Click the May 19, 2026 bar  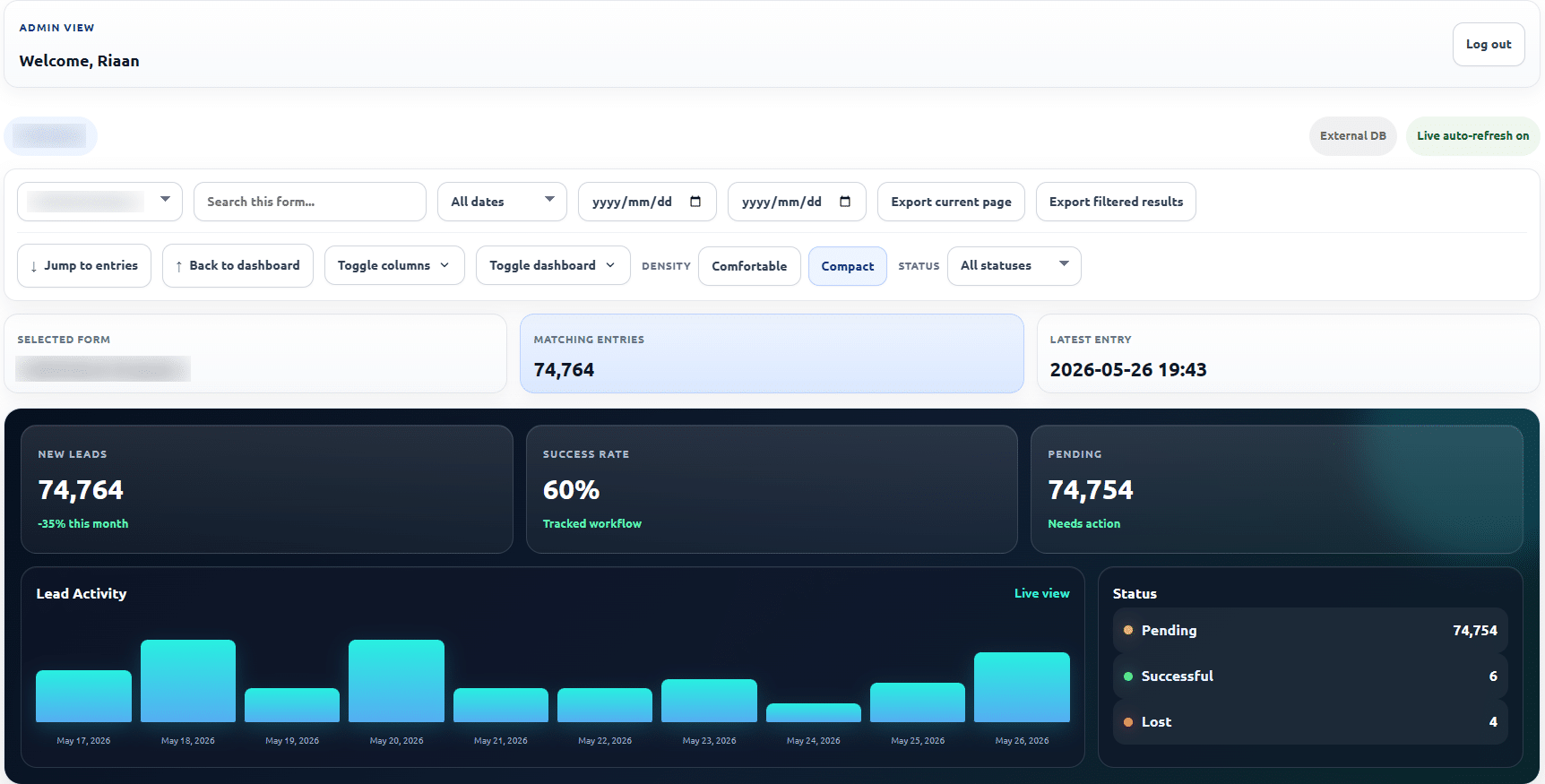(x=292, y=705)
